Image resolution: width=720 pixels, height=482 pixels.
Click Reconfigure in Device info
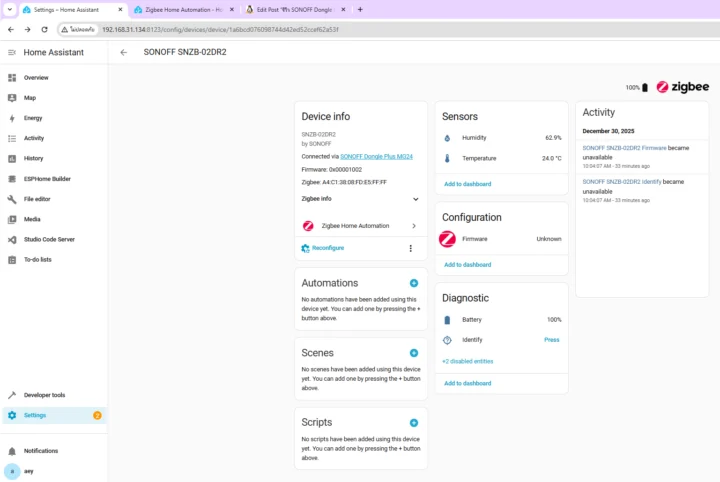(x=327, y=248)
